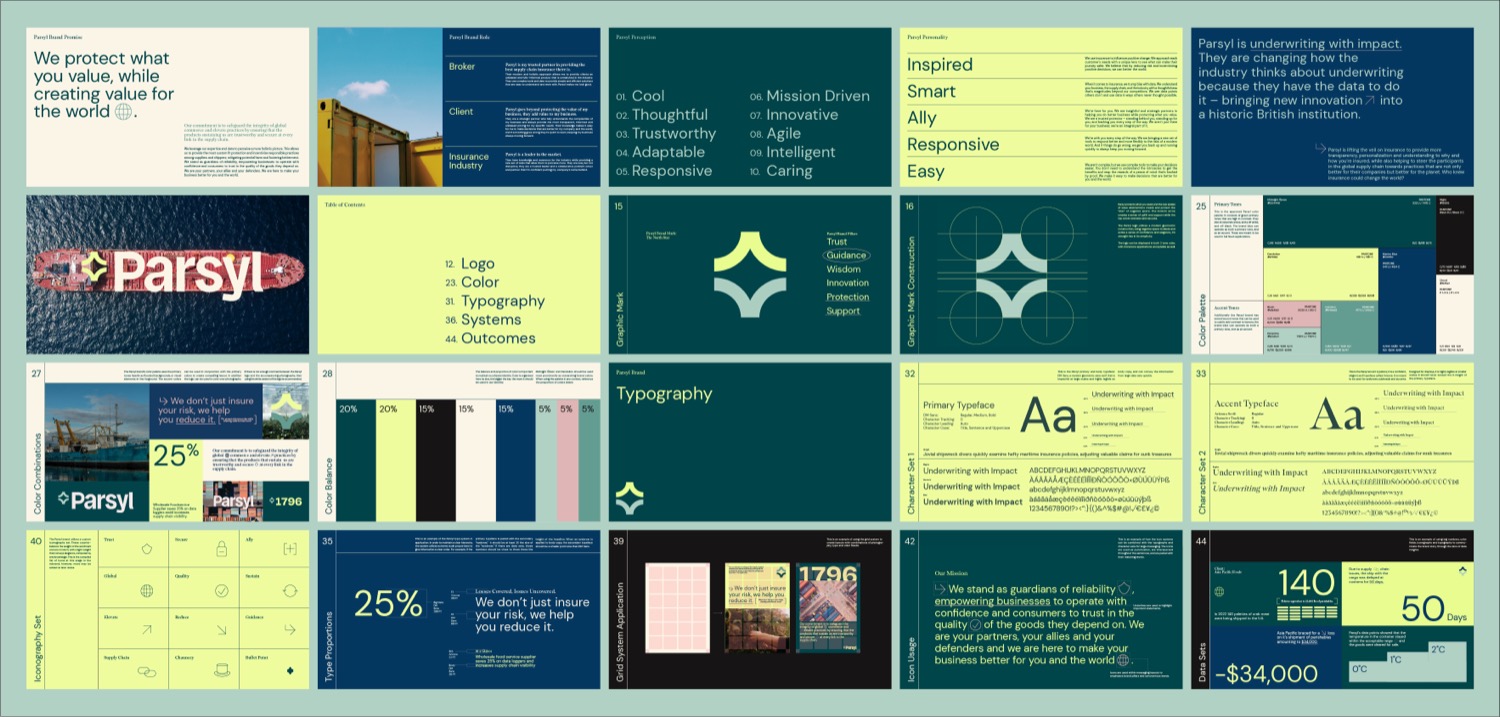Select Logo entry in Table of Contents
Screen dimensions: 1500x717
point(477,264)
